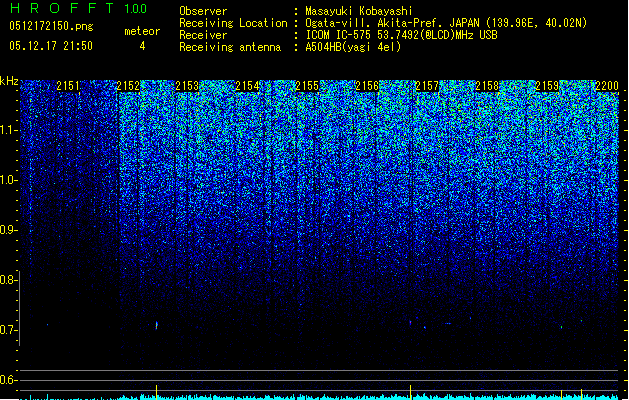Click the 2152 time marker
629x400 pixels.
[x=128, y=86]
